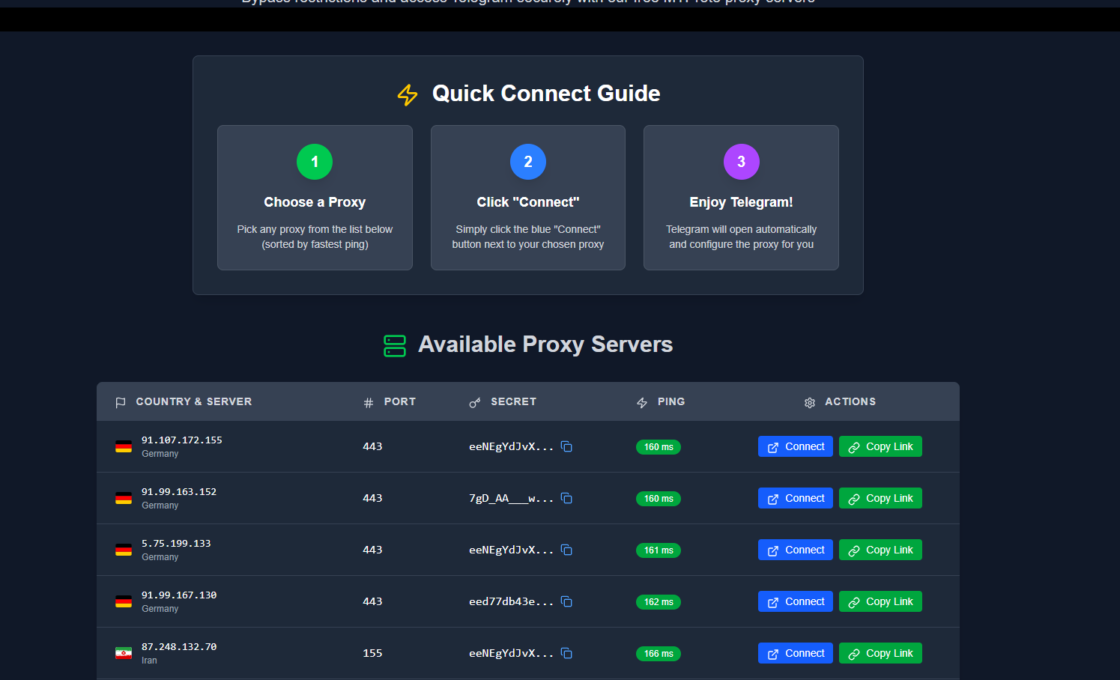
Task: Open the Enjoy Telegram! card
Action: pos(741,198)
